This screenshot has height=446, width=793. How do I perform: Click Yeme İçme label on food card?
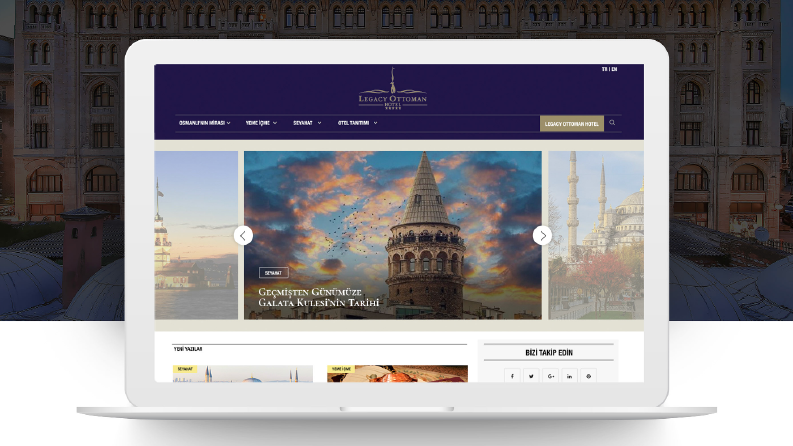click(341, 369)
